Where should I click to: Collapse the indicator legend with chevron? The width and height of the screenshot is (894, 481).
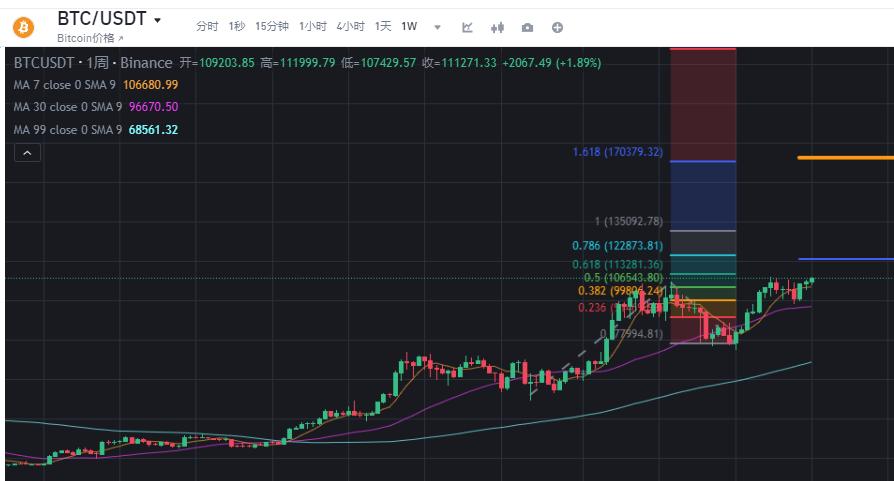pyautogui.click(x=26, y=153)
